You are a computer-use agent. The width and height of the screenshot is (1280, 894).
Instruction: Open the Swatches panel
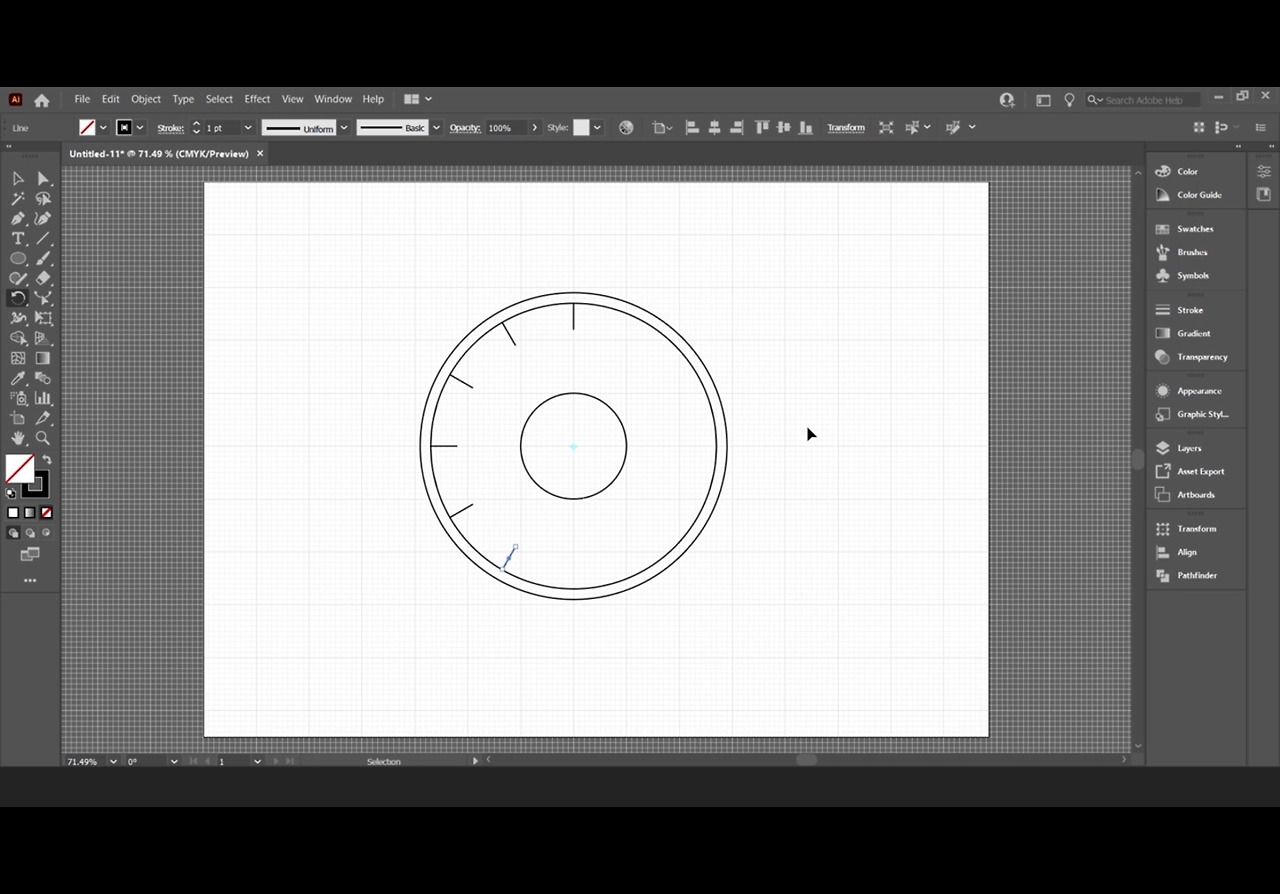pyautogui.click(x=1196, y=229)
